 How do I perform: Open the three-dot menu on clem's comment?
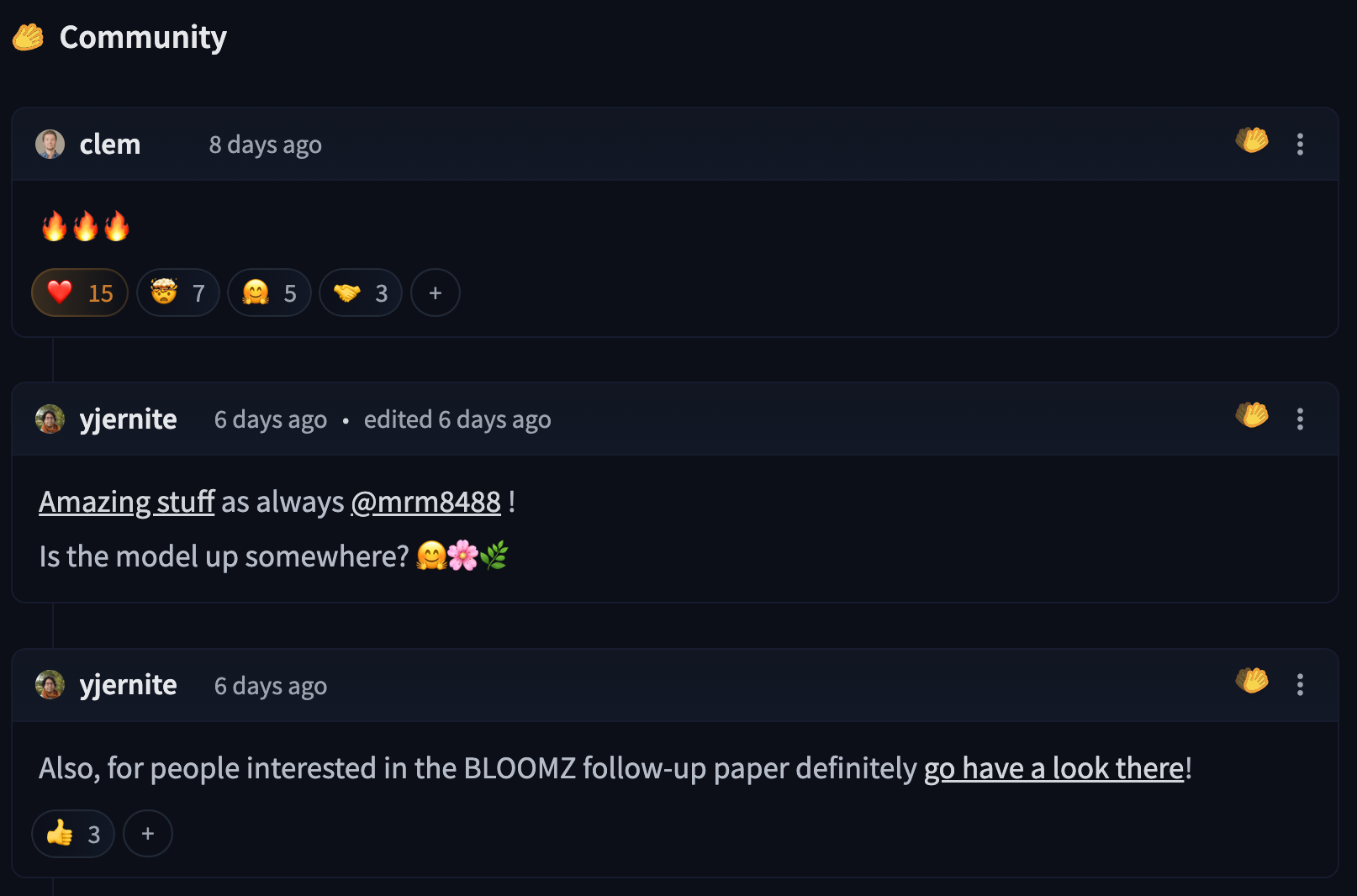point(1300,145)
